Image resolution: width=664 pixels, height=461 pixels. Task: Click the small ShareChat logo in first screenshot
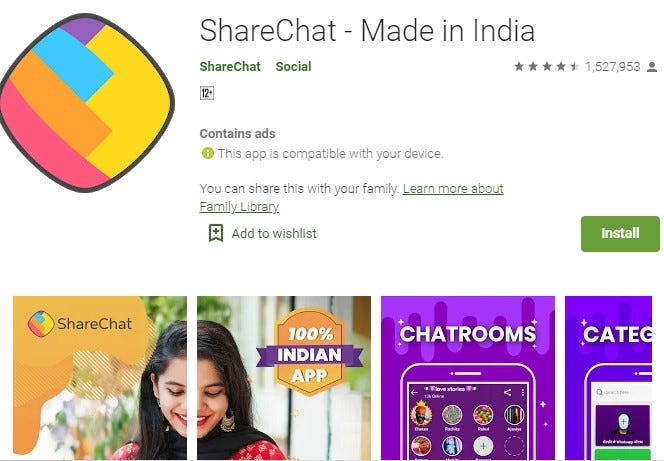click(41, 324)
